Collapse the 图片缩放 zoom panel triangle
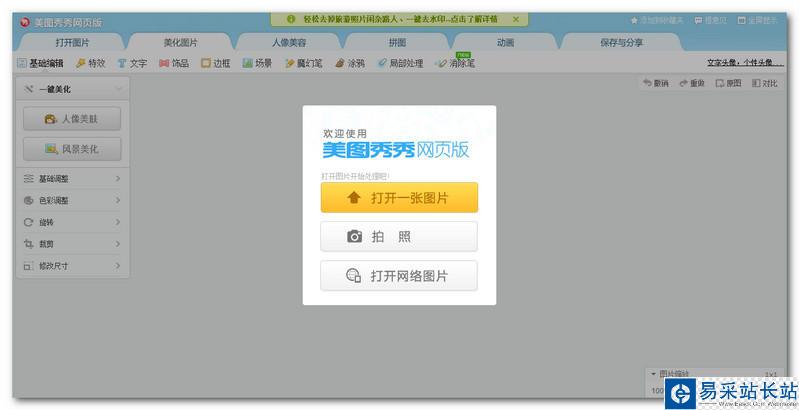Viewport: 799px width, 410px height. click(653, 373)
